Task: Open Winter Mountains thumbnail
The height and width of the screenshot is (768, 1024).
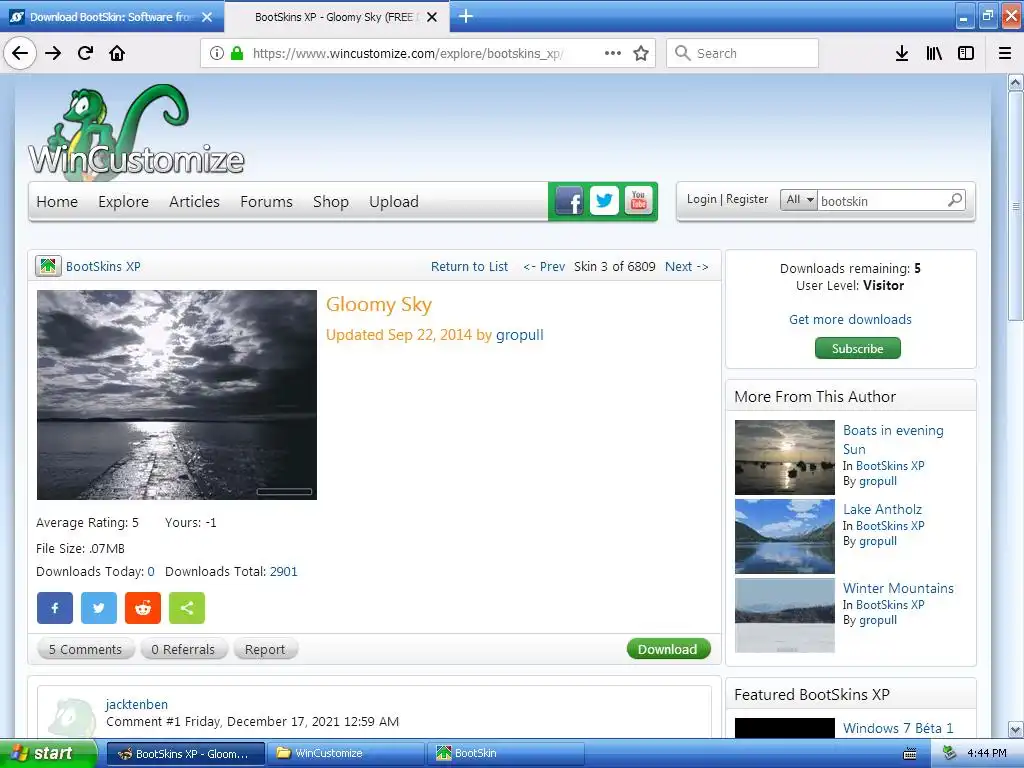Action: 785,615
